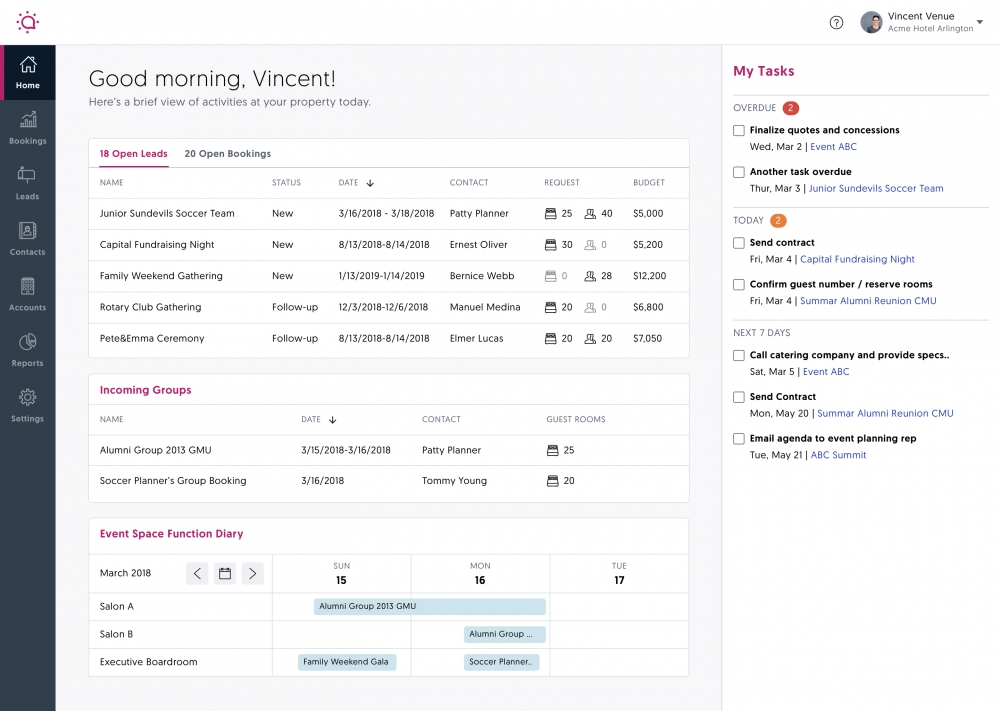
Task: Open the Bookings section from the sidebar
Action: [x=27, y=127]
